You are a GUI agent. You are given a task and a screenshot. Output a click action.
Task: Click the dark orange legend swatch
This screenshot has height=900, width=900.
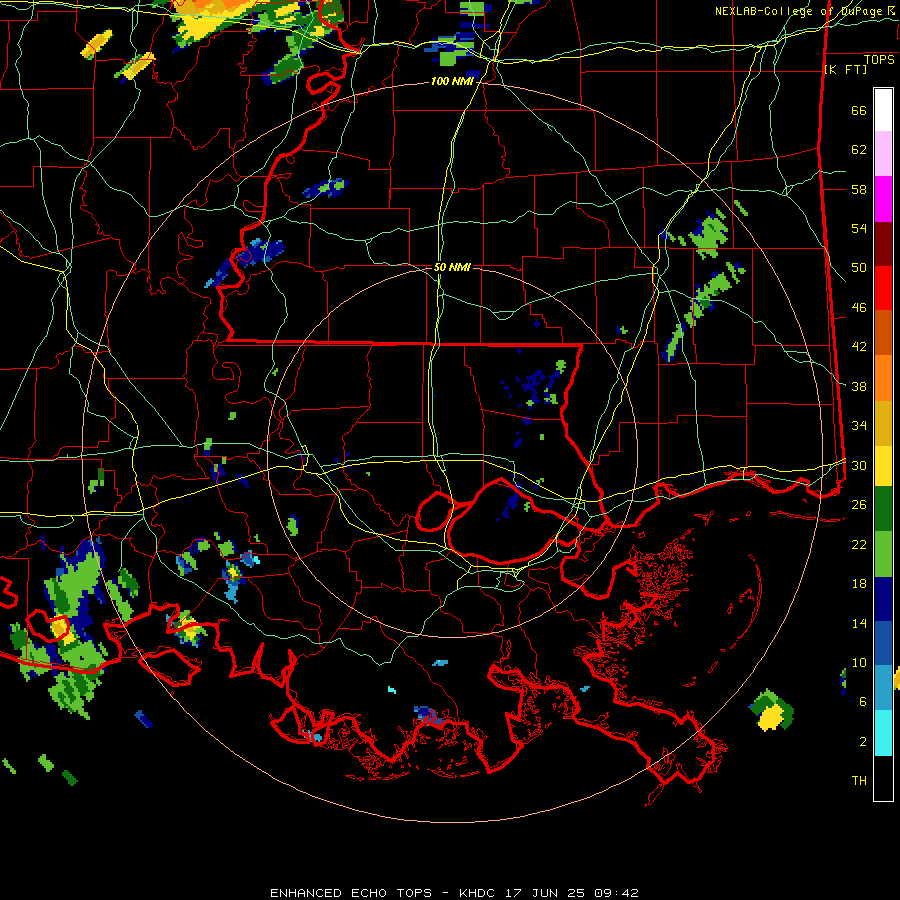883,333
